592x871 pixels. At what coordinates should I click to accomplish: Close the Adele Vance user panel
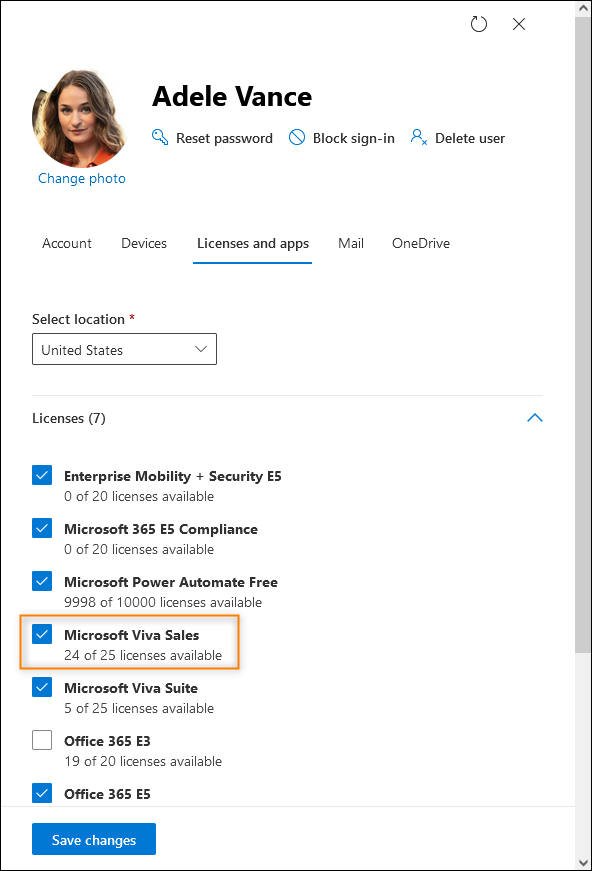[519, 24]
